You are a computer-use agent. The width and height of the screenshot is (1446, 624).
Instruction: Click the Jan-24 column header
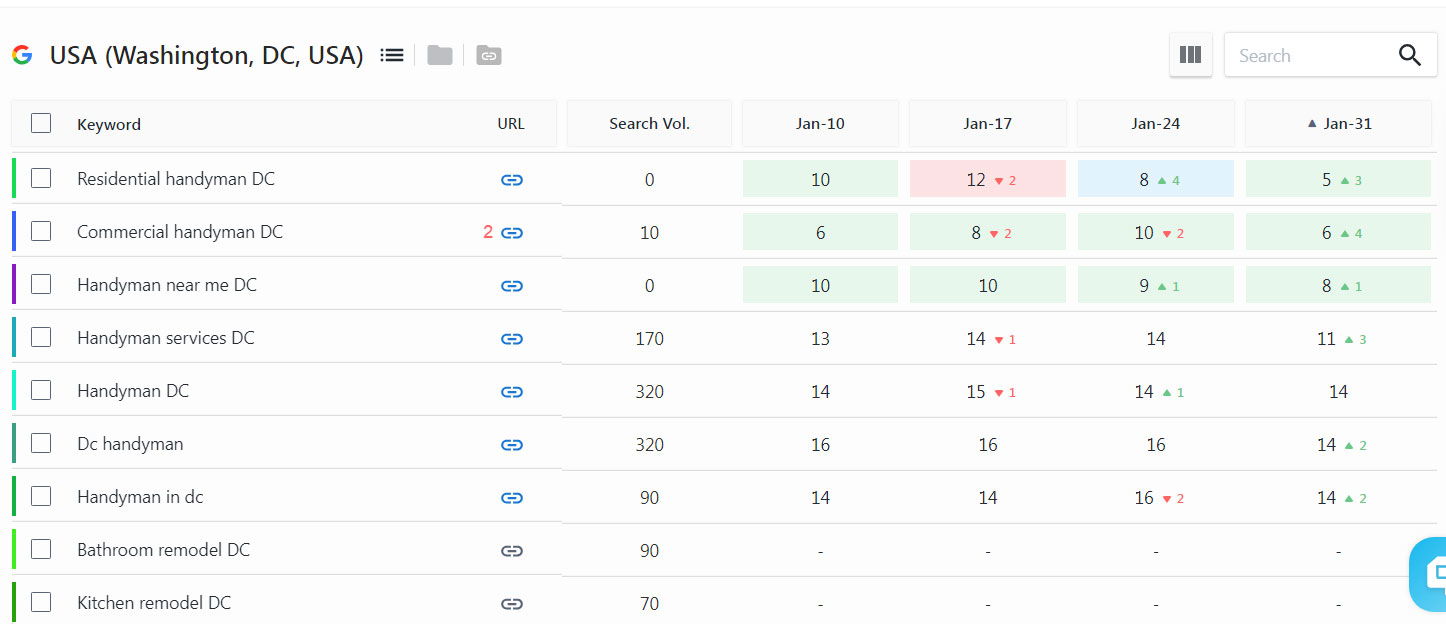pyautogui.click(x=1155, y=124)
